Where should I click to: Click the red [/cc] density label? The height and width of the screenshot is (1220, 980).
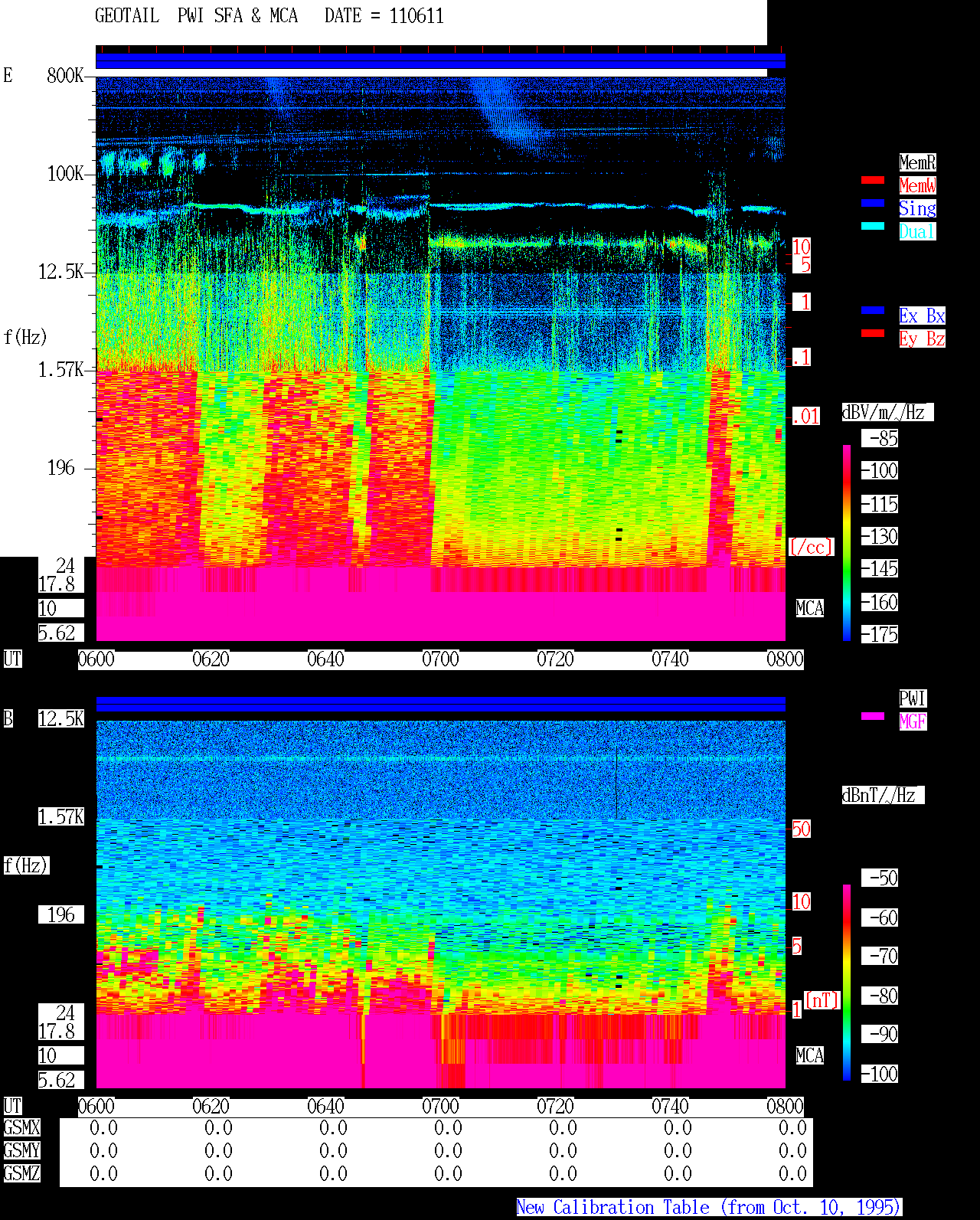(x=811, y=547)
